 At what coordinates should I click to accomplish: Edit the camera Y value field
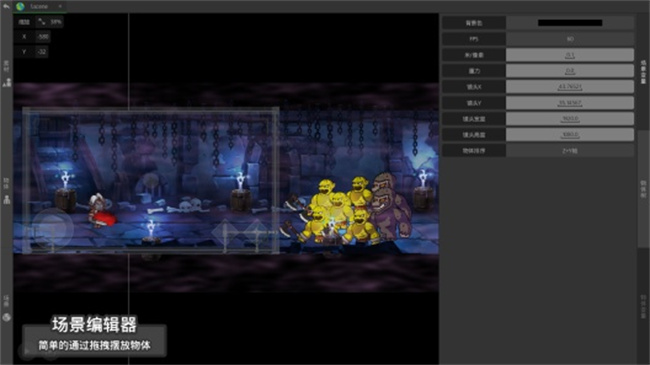[570, 103]
